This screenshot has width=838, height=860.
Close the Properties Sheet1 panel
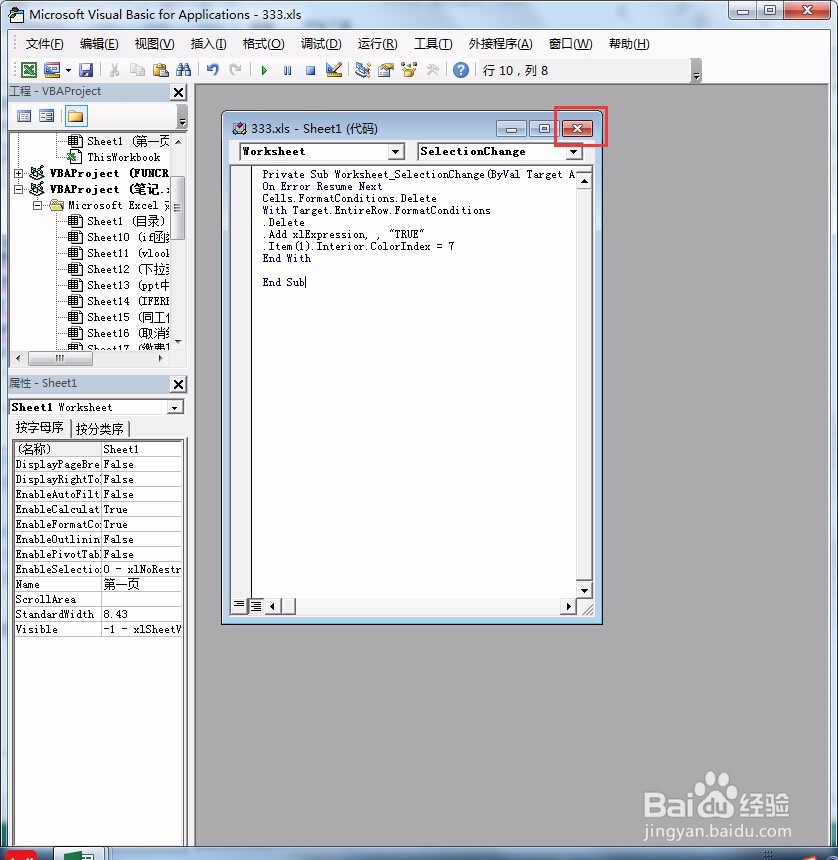pyautogui.click(x=179, y=384)
